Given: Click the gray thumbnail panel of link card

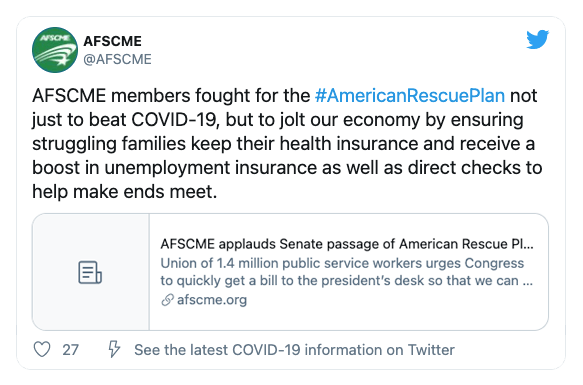Looking at the screenshot, I should (x=91, y=272).
